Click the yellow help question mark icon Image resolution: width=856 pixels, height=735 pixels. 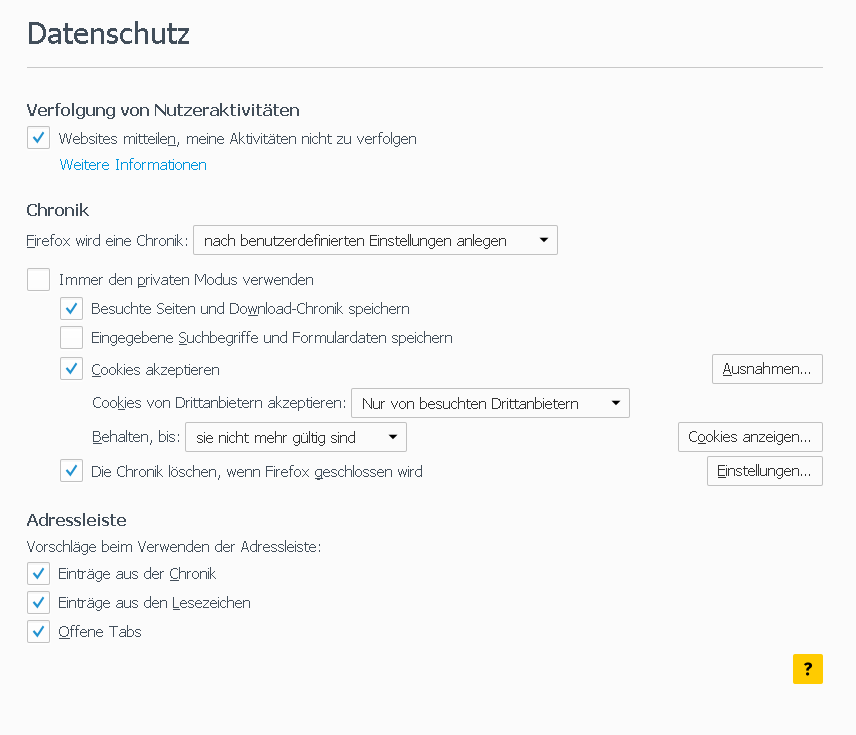[x=807, y=669]
